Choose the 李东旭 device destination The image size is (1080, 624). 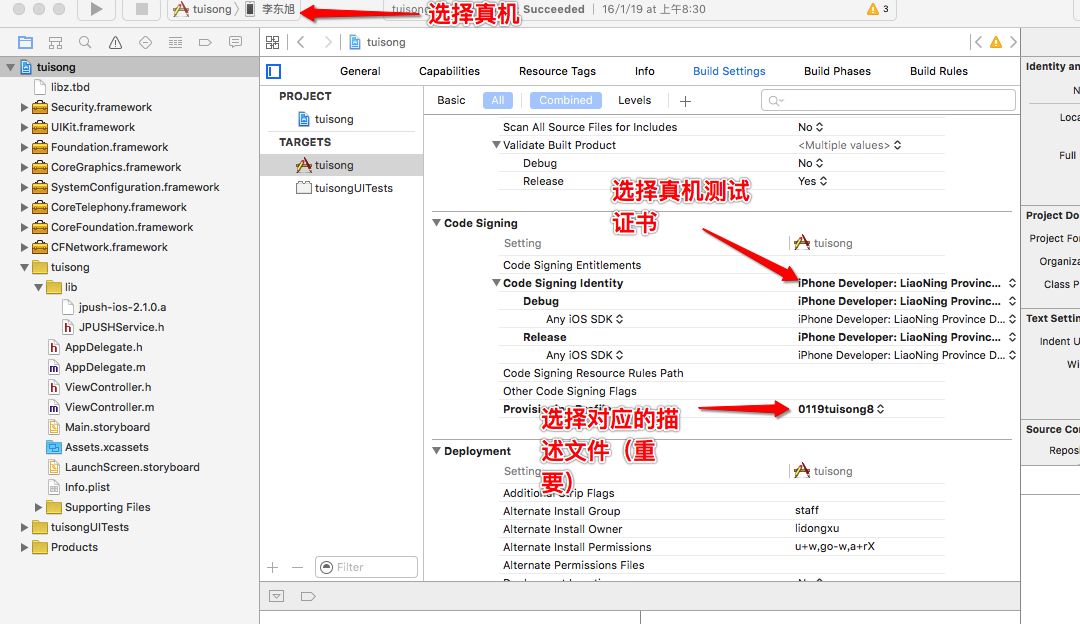point(271,9)
